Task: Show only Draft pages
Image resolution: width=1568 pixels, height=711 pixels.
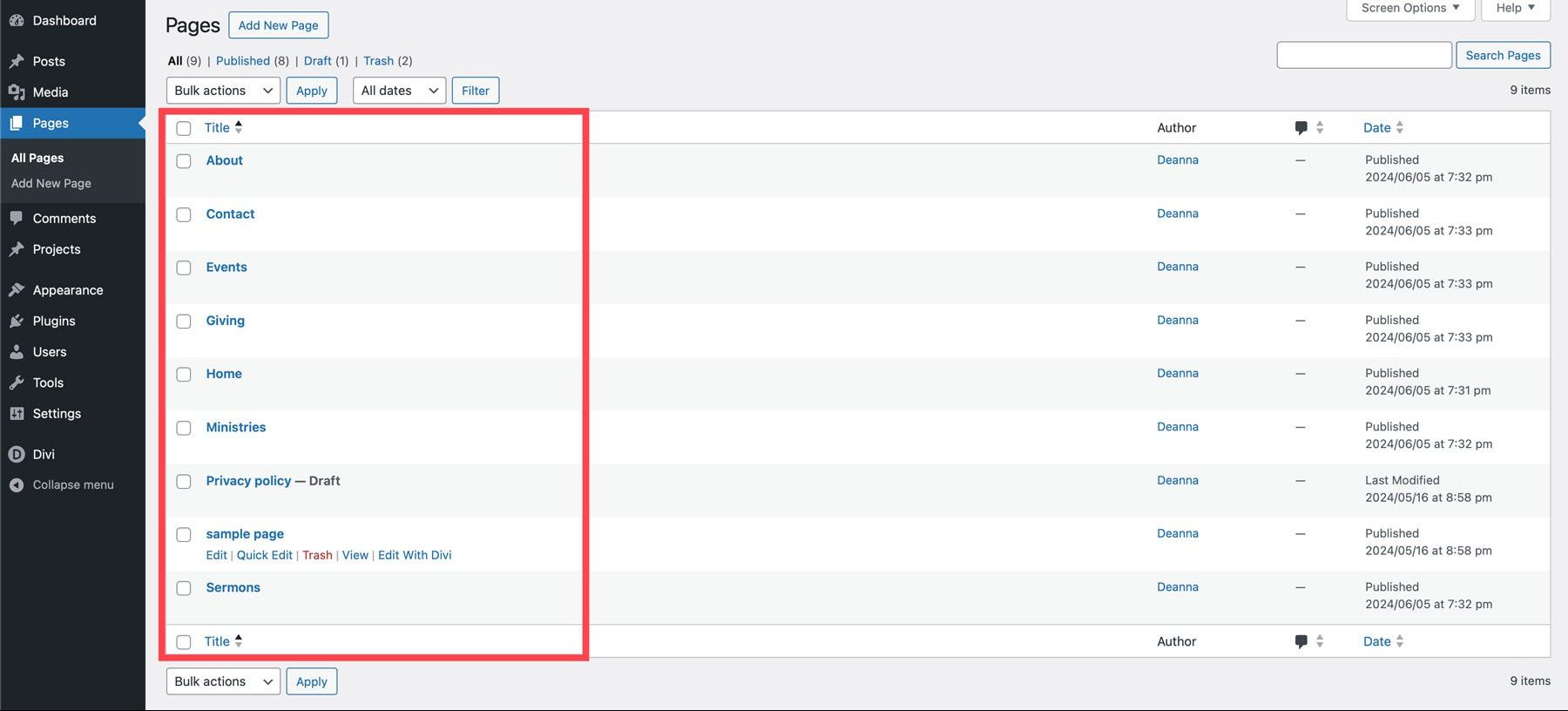Action: [317, 61]
